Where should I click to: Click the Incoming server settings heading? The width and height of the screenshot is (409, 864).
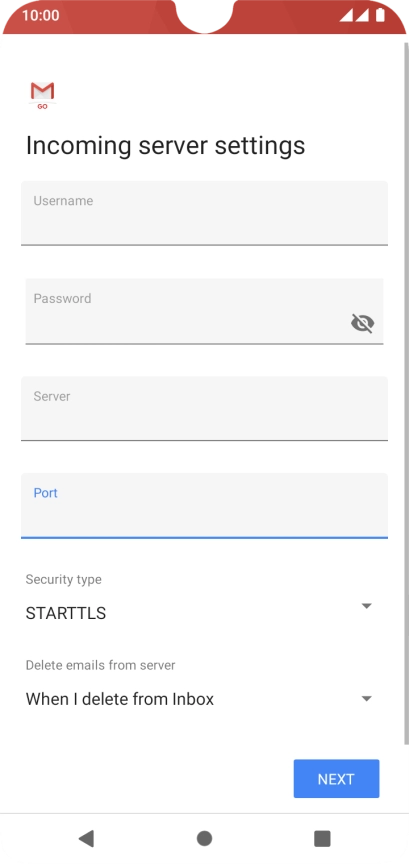[165, 146]
